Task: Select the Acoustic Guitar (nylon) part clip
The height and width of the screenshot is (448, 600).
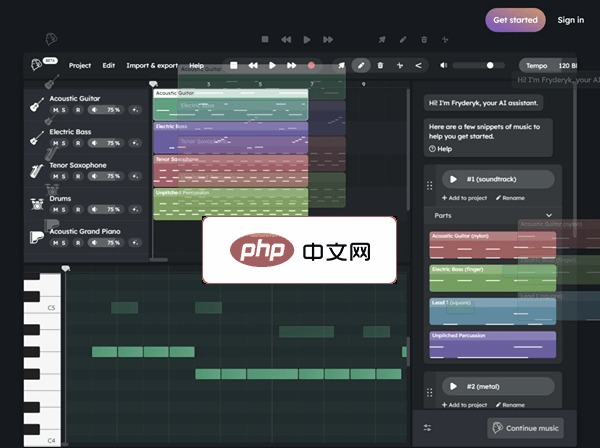Action: click(492, 245)
